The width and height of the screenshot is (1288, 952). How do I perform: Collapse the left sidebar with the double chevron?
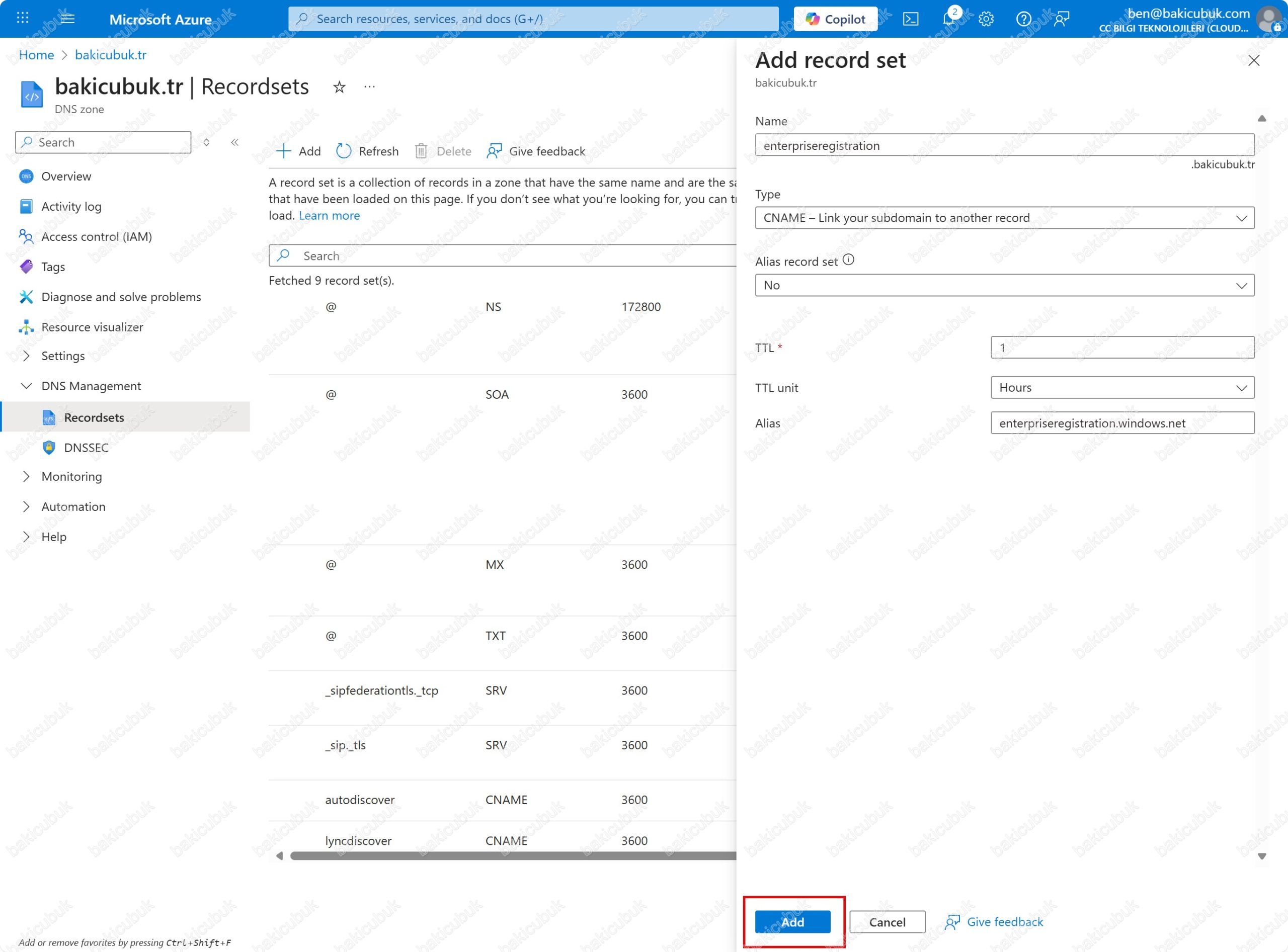pyautogui.click(x=234, y=142)
